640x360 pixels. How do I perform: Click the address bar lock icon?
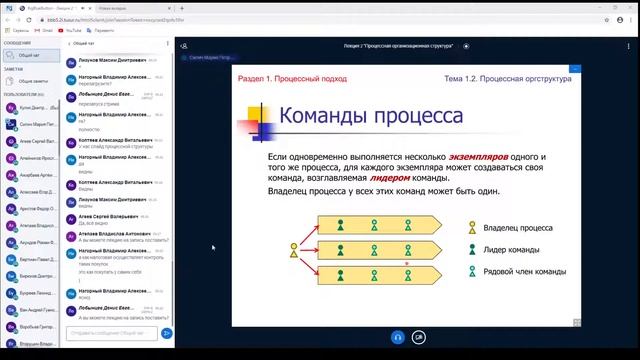point(42,20)
